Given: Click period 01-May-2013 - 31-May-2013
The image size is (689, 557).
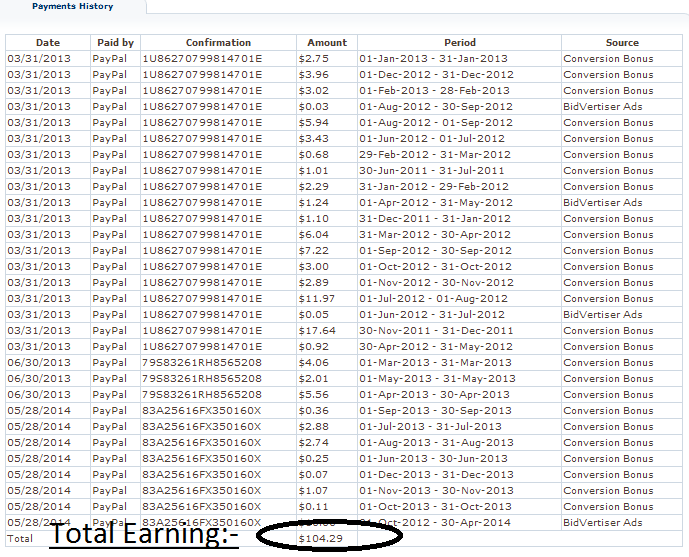Looking at the screenshot, I should click(437, 379).
